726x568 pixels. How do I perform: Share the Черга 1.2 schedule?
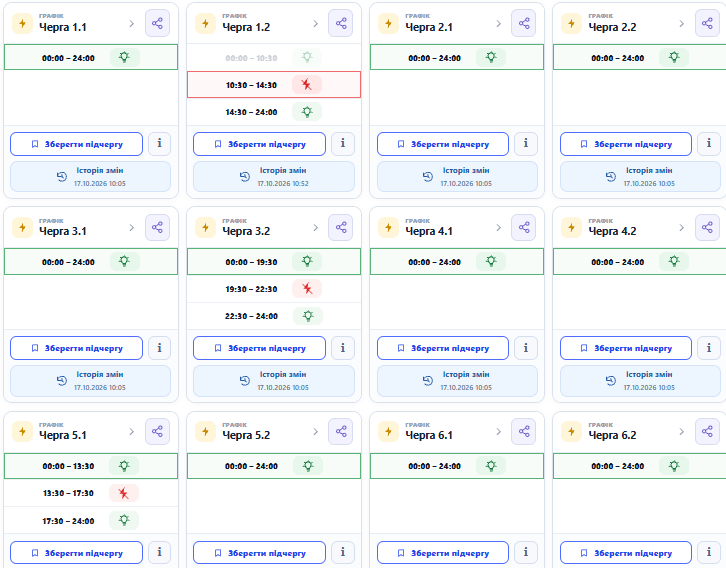(x=341, y=24)
